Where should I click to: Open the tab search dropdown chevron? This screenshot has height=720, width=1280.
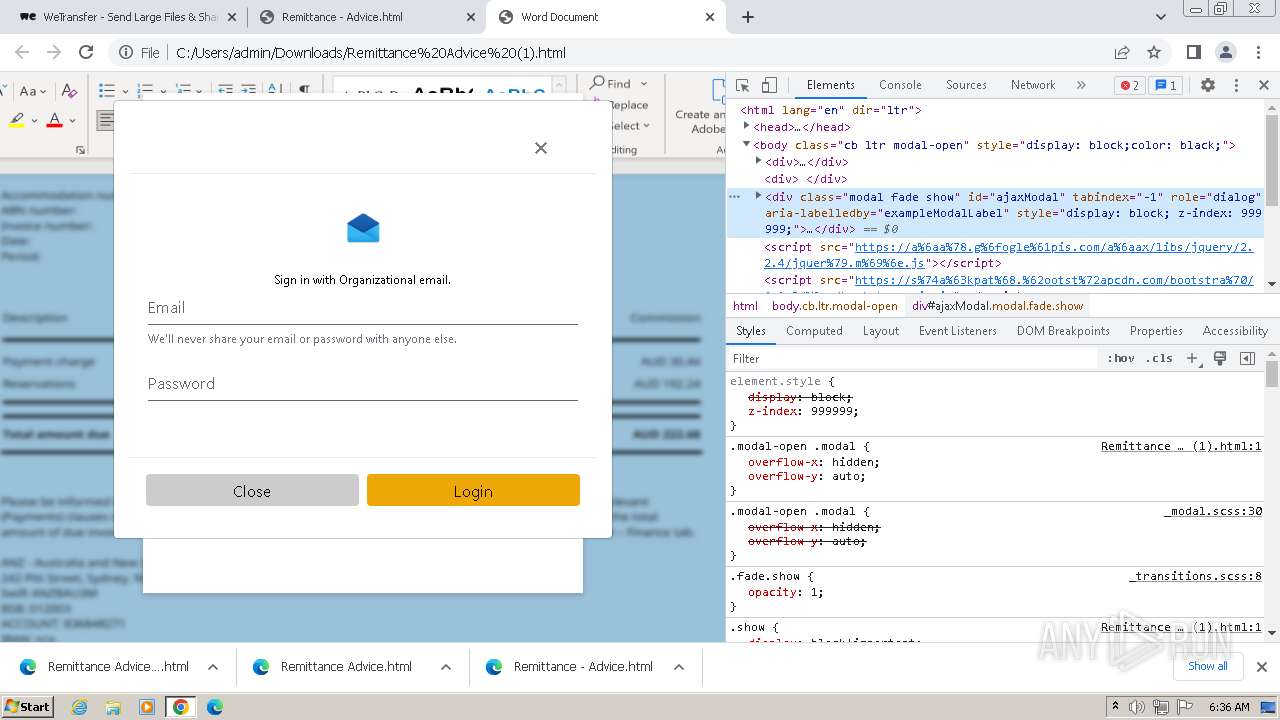[x=1161, y=17]
